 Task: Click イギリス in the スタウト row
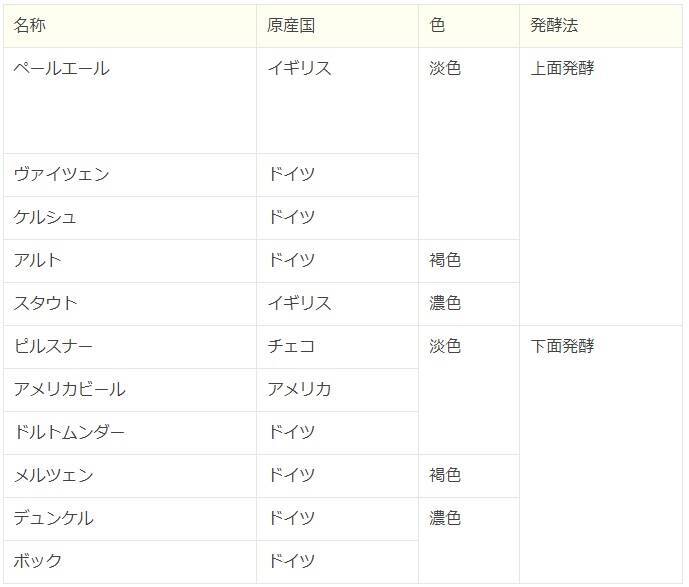click(x=299, y=304)
